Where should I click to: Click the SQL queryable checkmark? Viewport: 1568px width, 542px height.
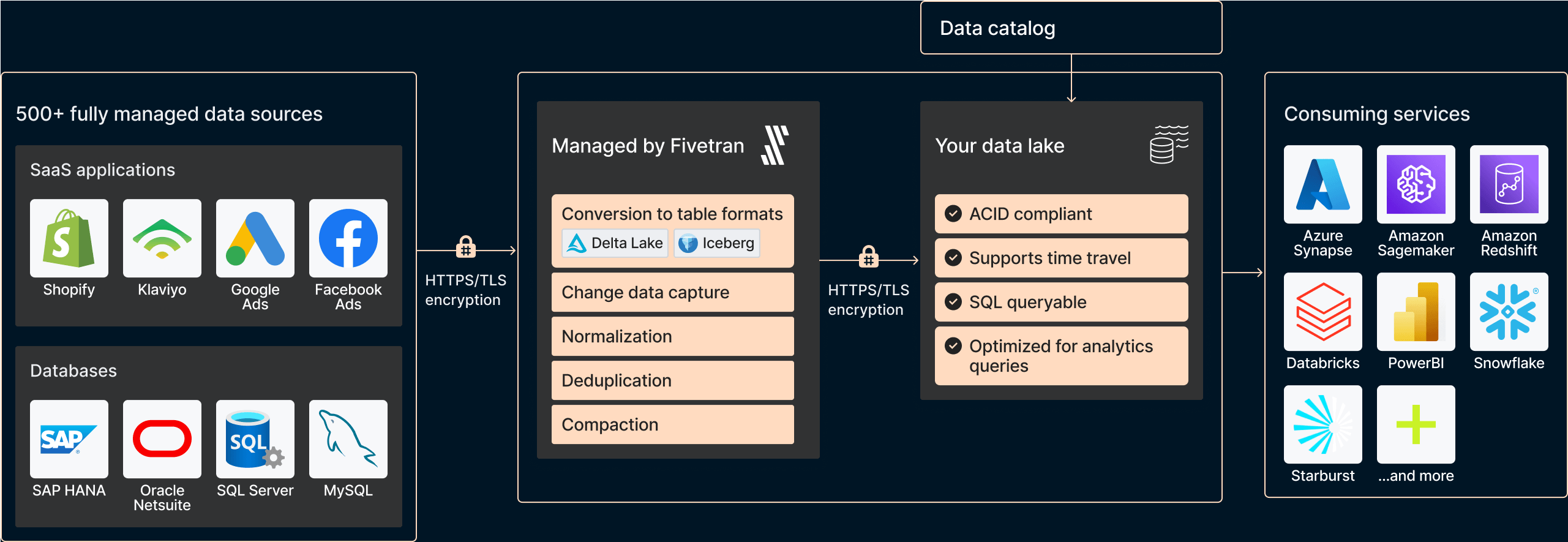click(x=953, y=302)
